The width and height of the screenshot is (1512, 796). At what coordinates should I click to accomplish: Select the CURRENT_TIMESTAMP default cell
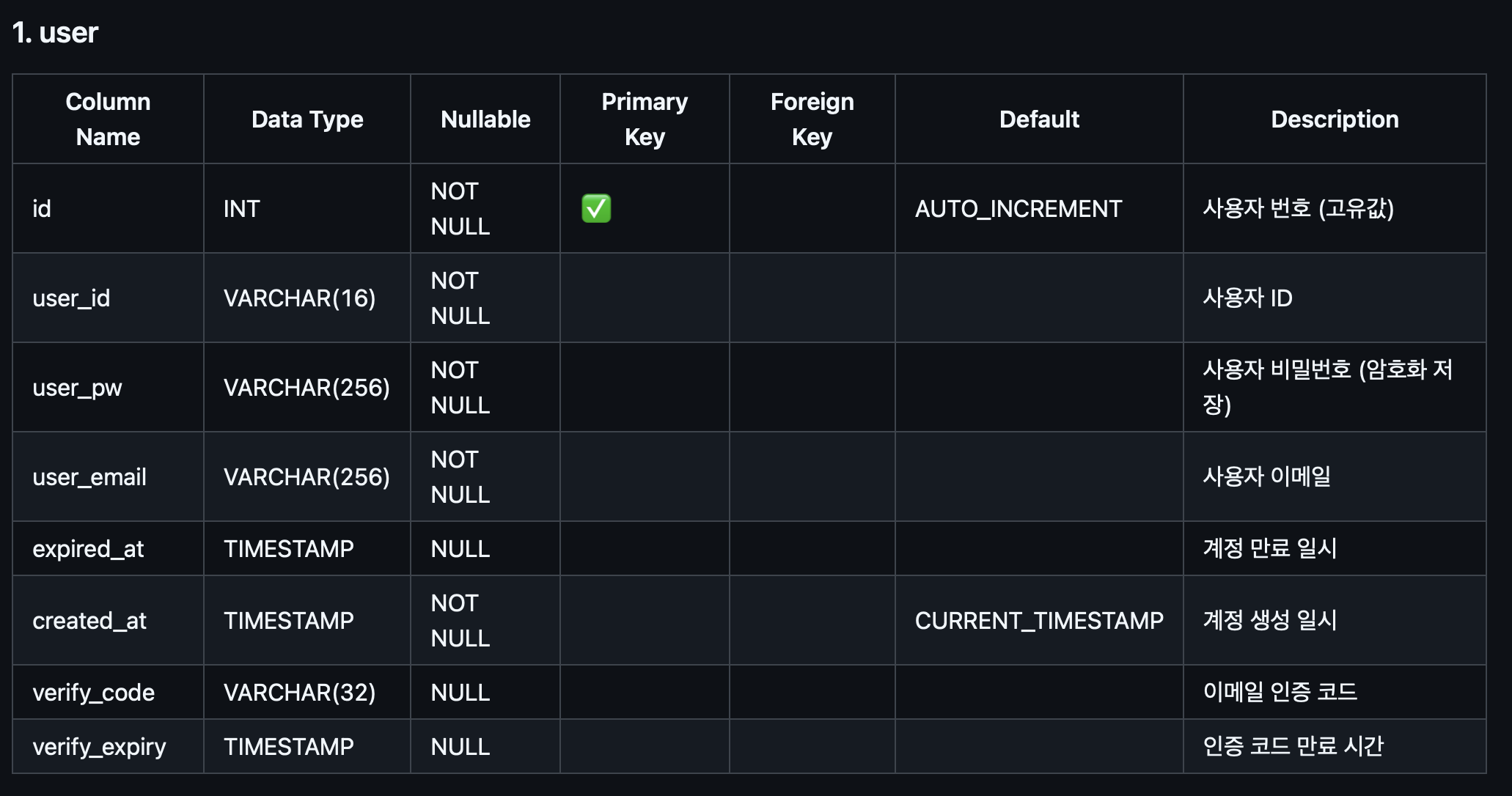pos(1039,621)
